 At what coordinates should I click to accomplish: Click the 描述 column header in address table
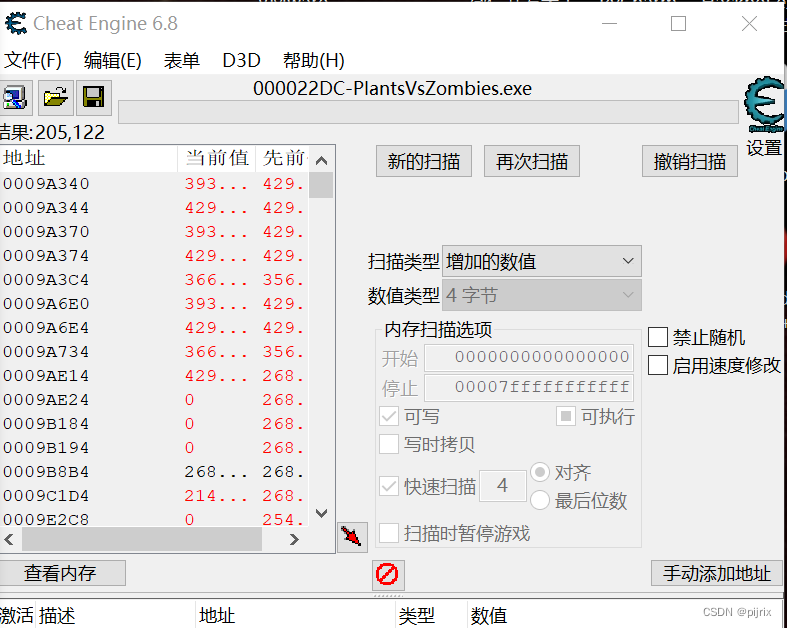[x=115, y=615]
